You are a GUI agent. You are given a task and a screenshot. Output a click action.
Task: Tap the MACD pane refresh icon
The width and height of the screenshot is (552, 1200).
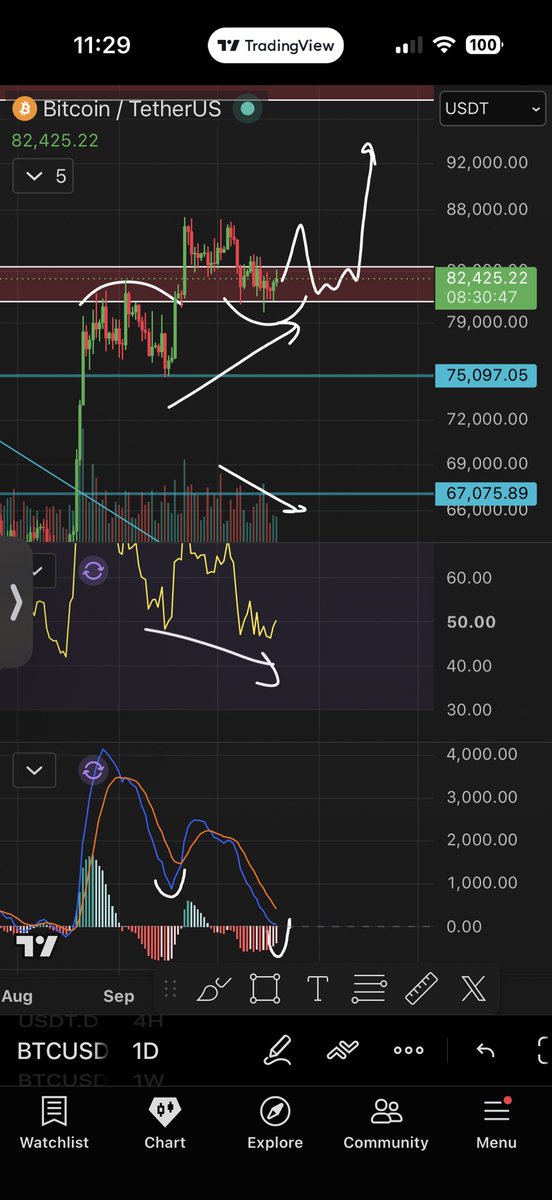click(93, 770)
